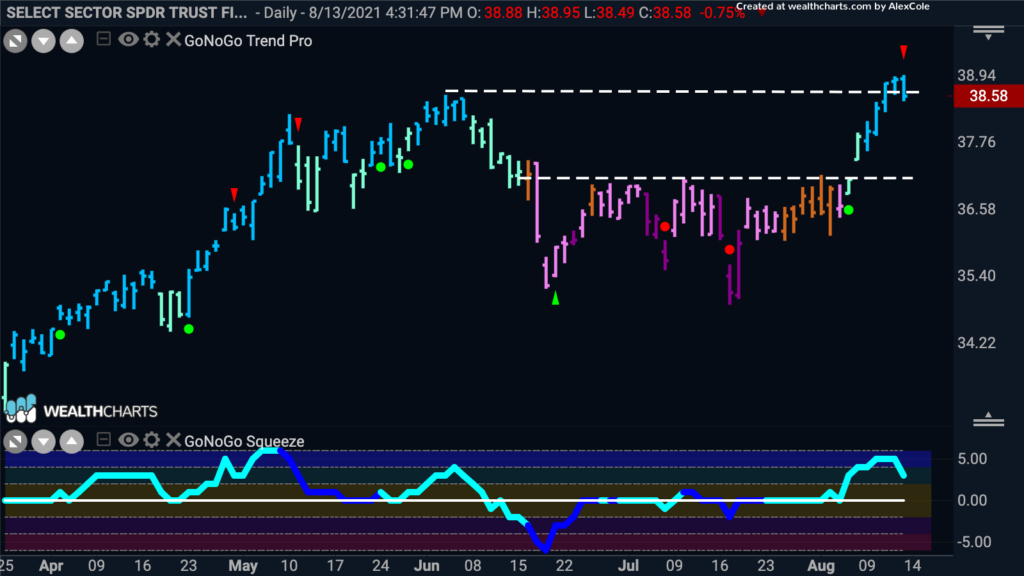Click diagonal resize icon in Trend Pro panel
This screenshot has height=576, width=1024.
(15, 42)
